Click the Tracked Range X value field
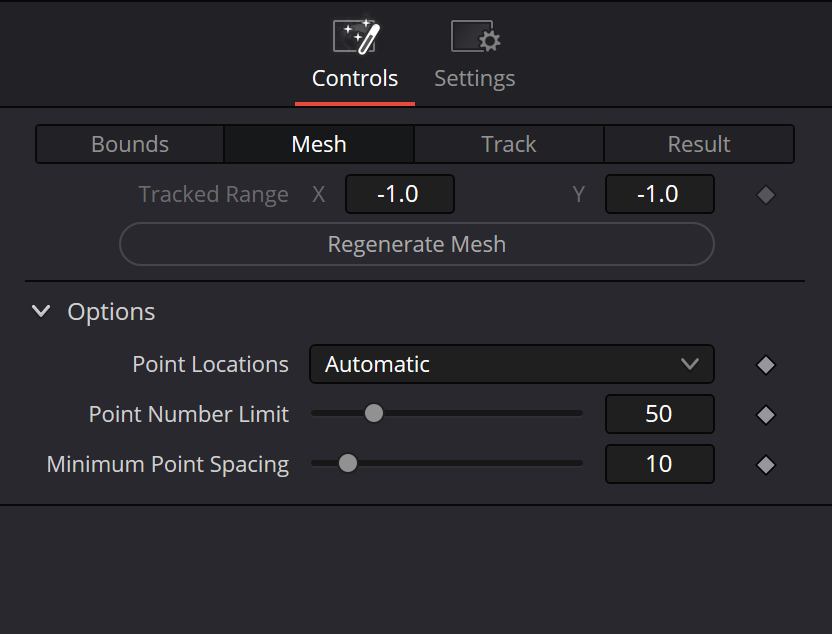The width and height of the screenshot is (832, 634). click(x=400, y=194)
